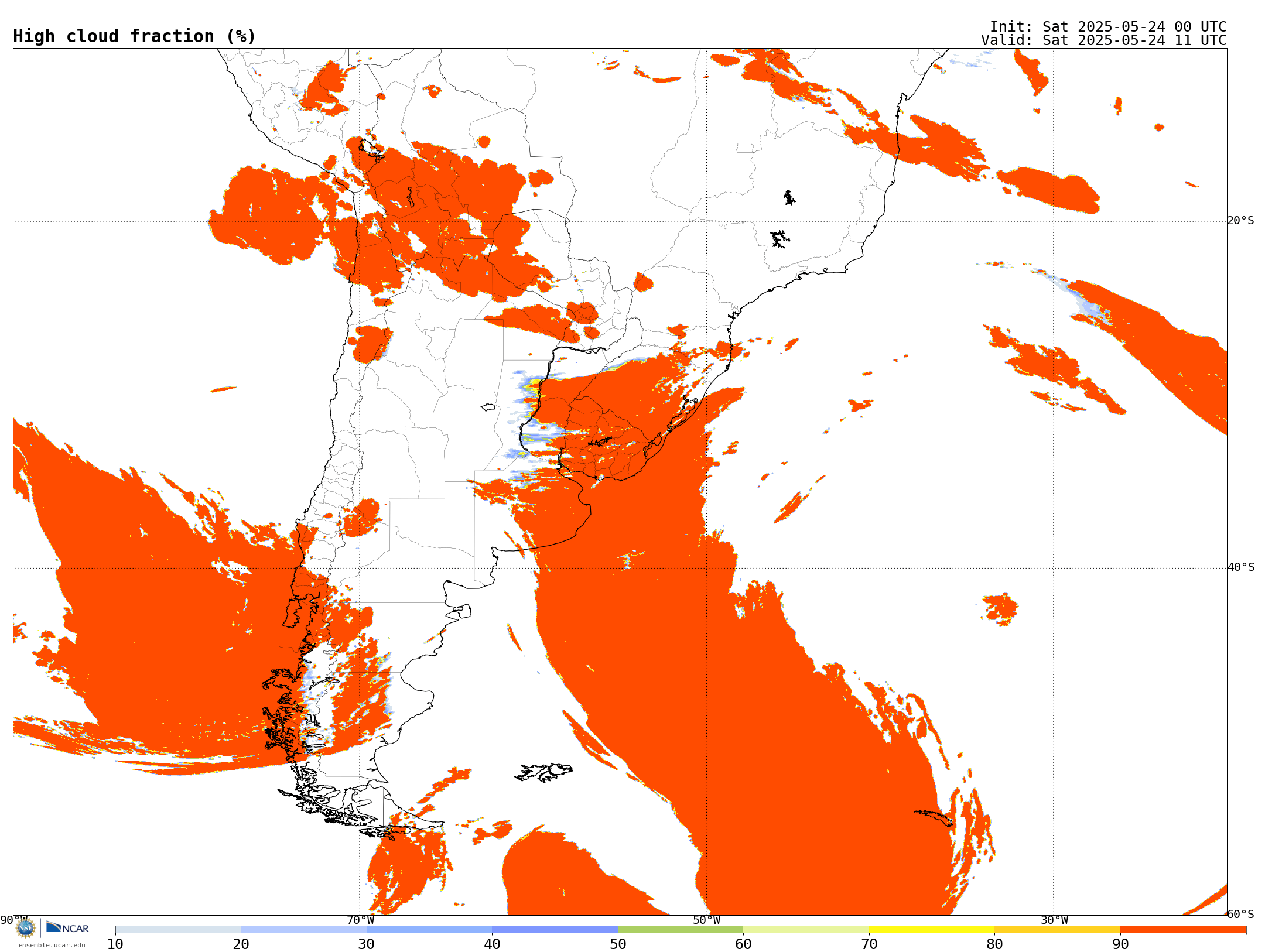Click the green 50-60% colorbar segment
Screen dimensions: 1265x952
pos(681,930)
